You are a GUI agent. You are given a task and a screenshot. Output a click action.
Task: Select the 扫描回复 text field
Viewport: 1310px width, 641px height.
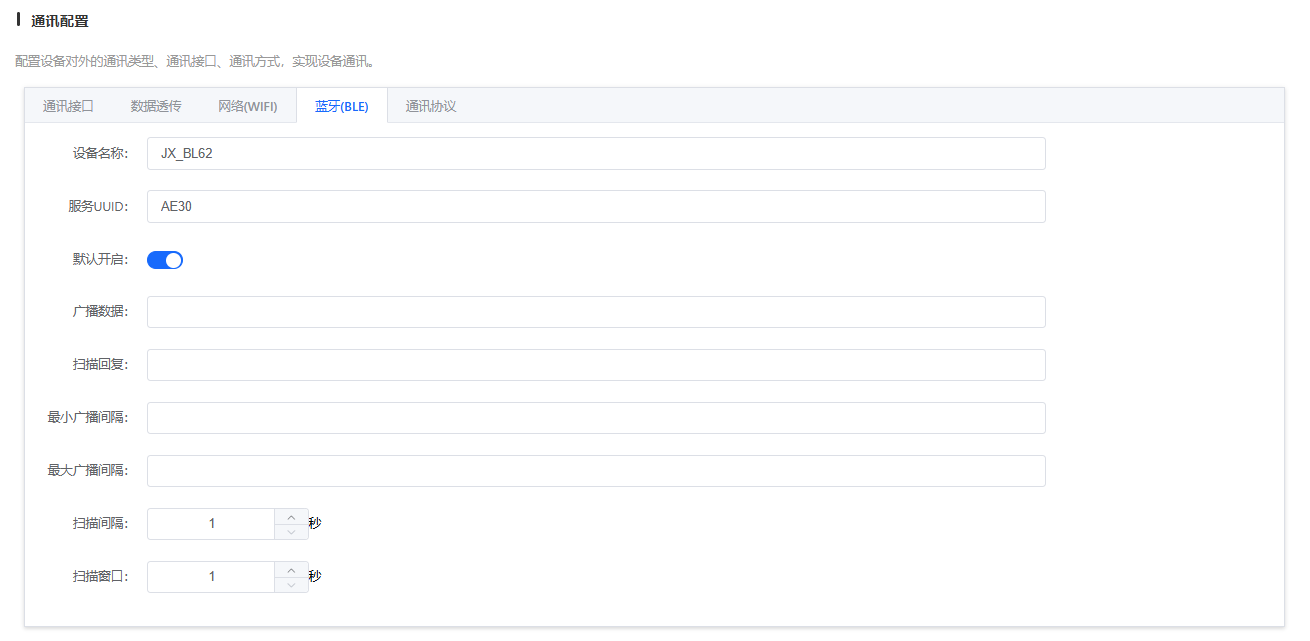[x=595, y=365]
